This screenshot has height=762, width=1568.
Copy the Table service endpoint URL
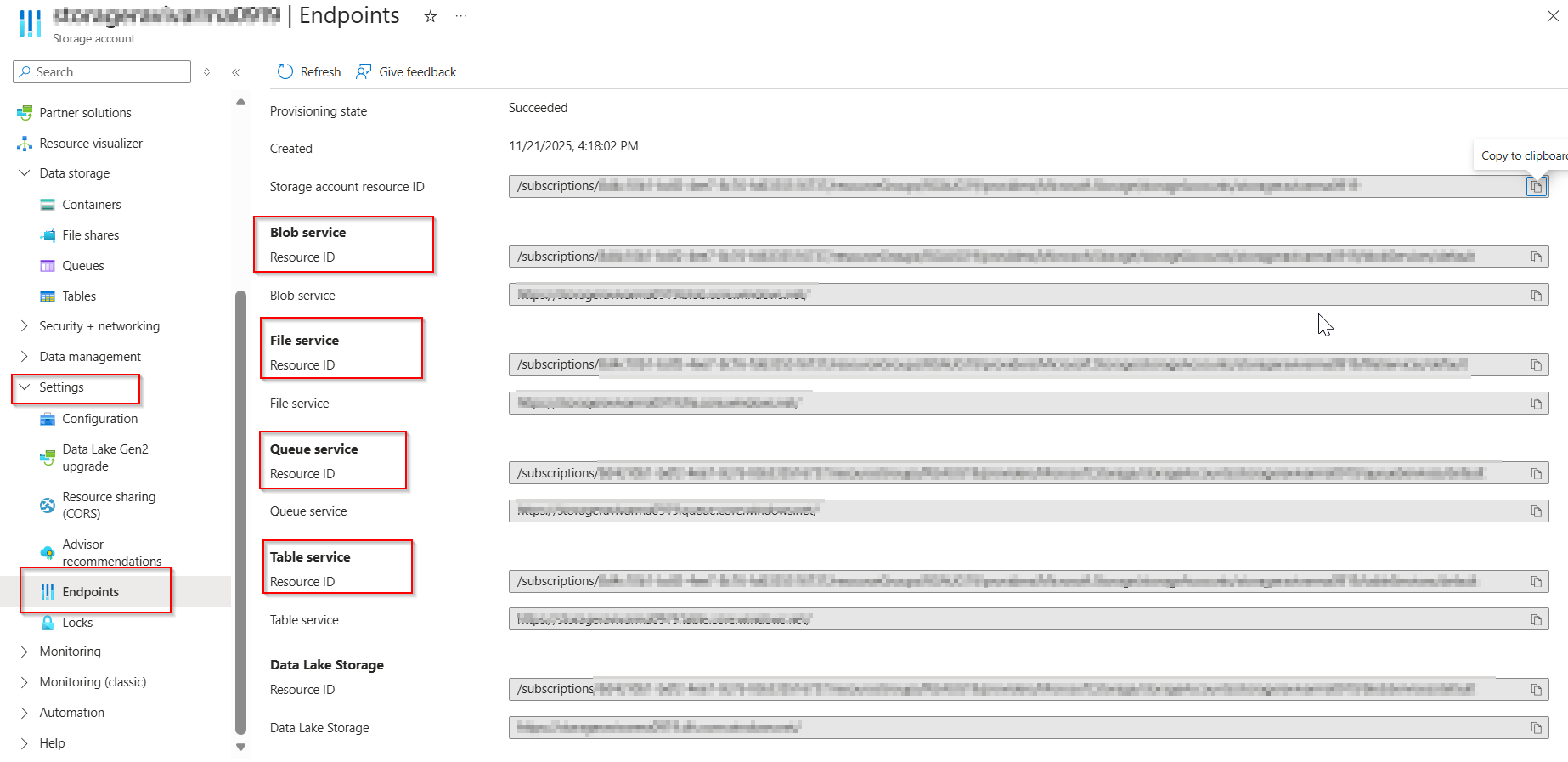tap(1536, 619)
